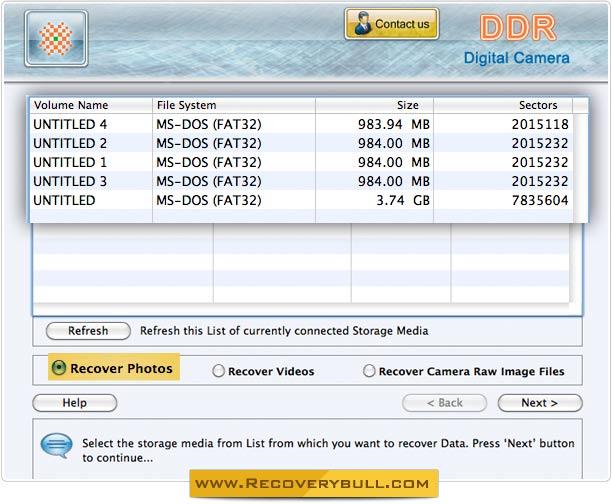The image size is (612, 504).
Task: Click sector count 7835604
Action: pos(540,200)
